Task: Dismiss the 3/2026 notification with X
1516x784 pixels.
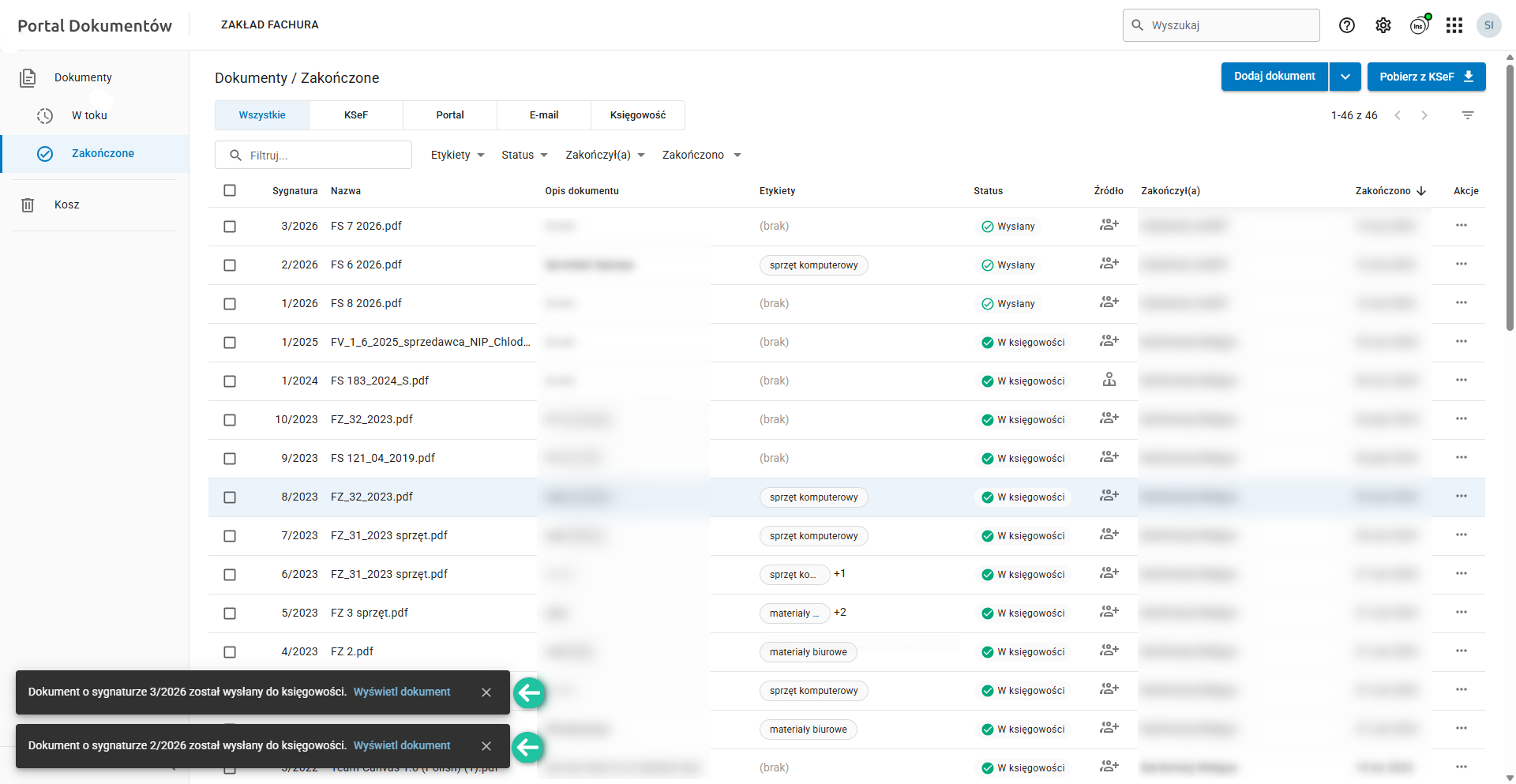Action: pyautogui.click(x=486, y=692)
